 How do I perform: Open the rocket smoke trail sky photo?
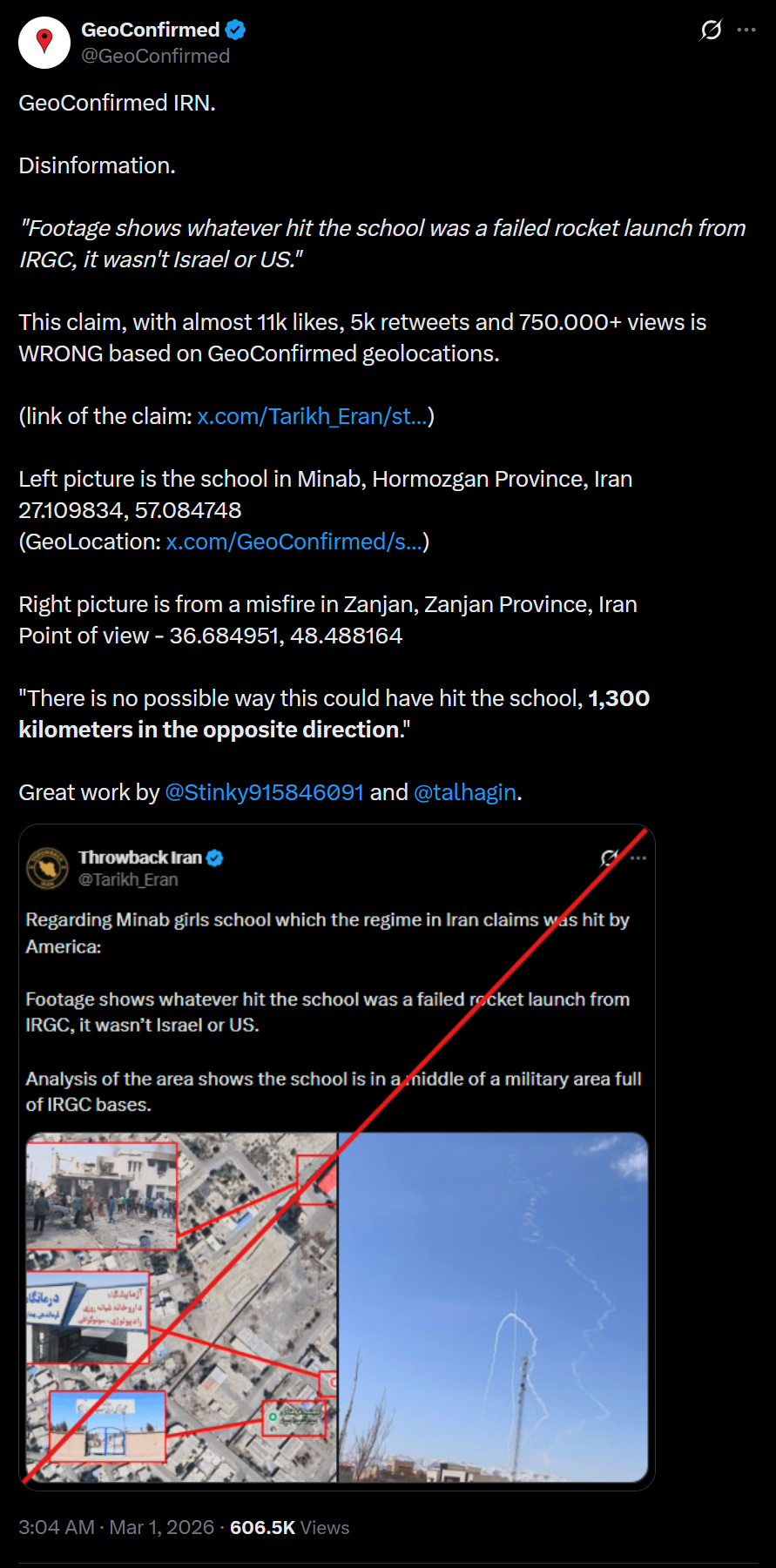tap(494, 1307)
